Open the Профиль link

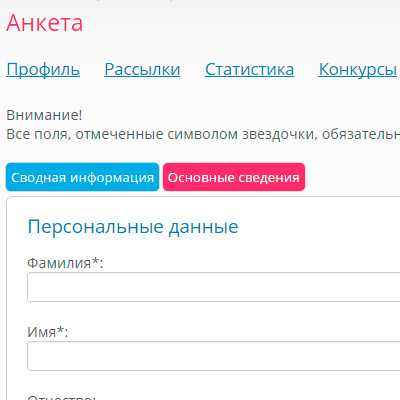click(x=43, y=70)
